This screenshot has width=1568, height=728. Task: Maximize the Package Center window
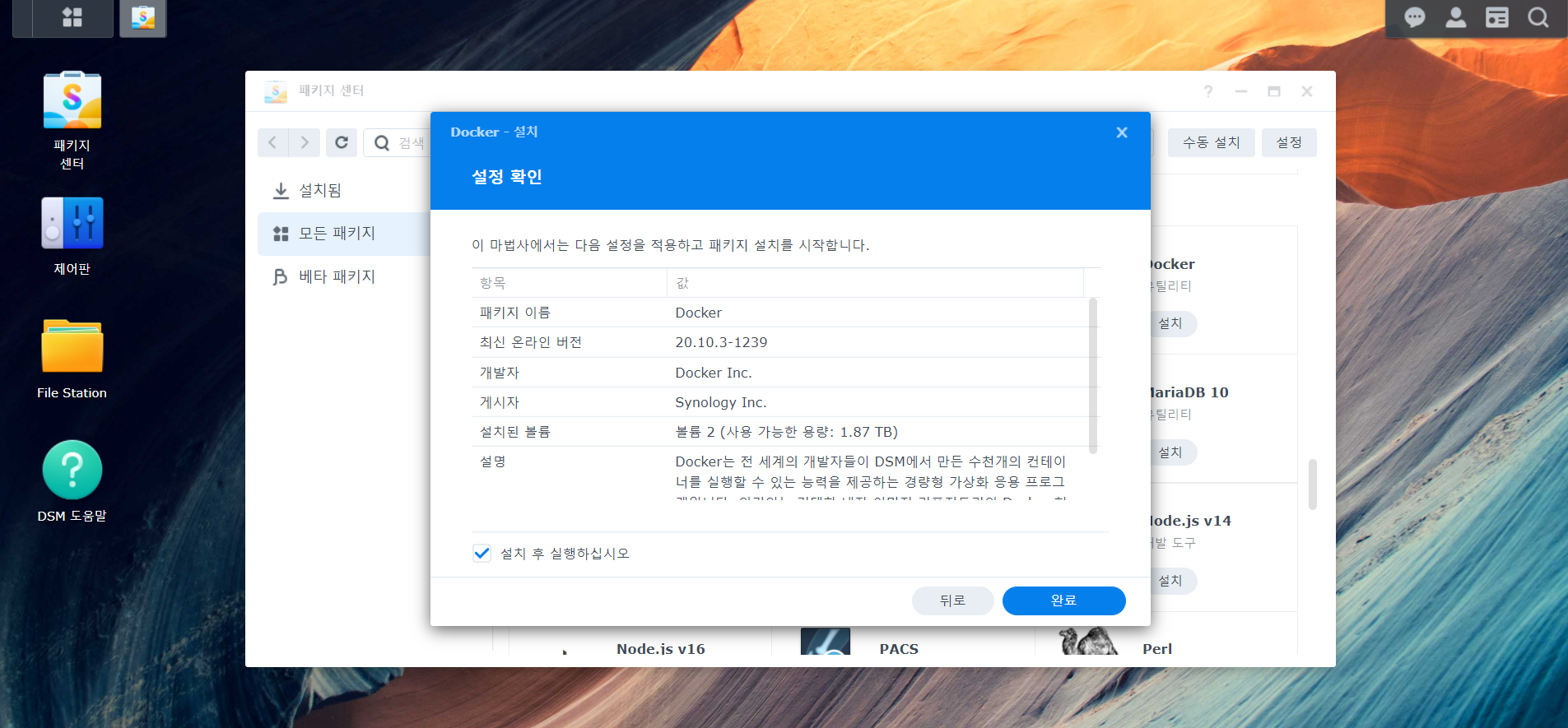(x=1274, y=91)
